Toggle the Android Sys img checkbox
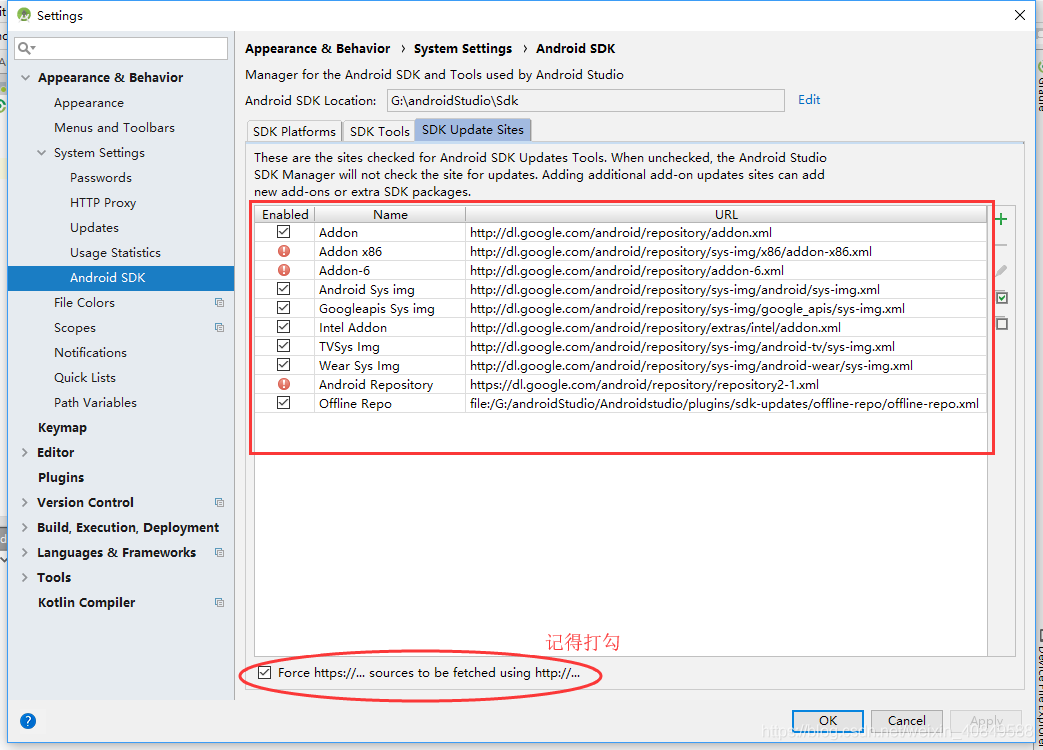Image resolution: width=1043 pixels, height=750 pixels. (x=284, y=289)
